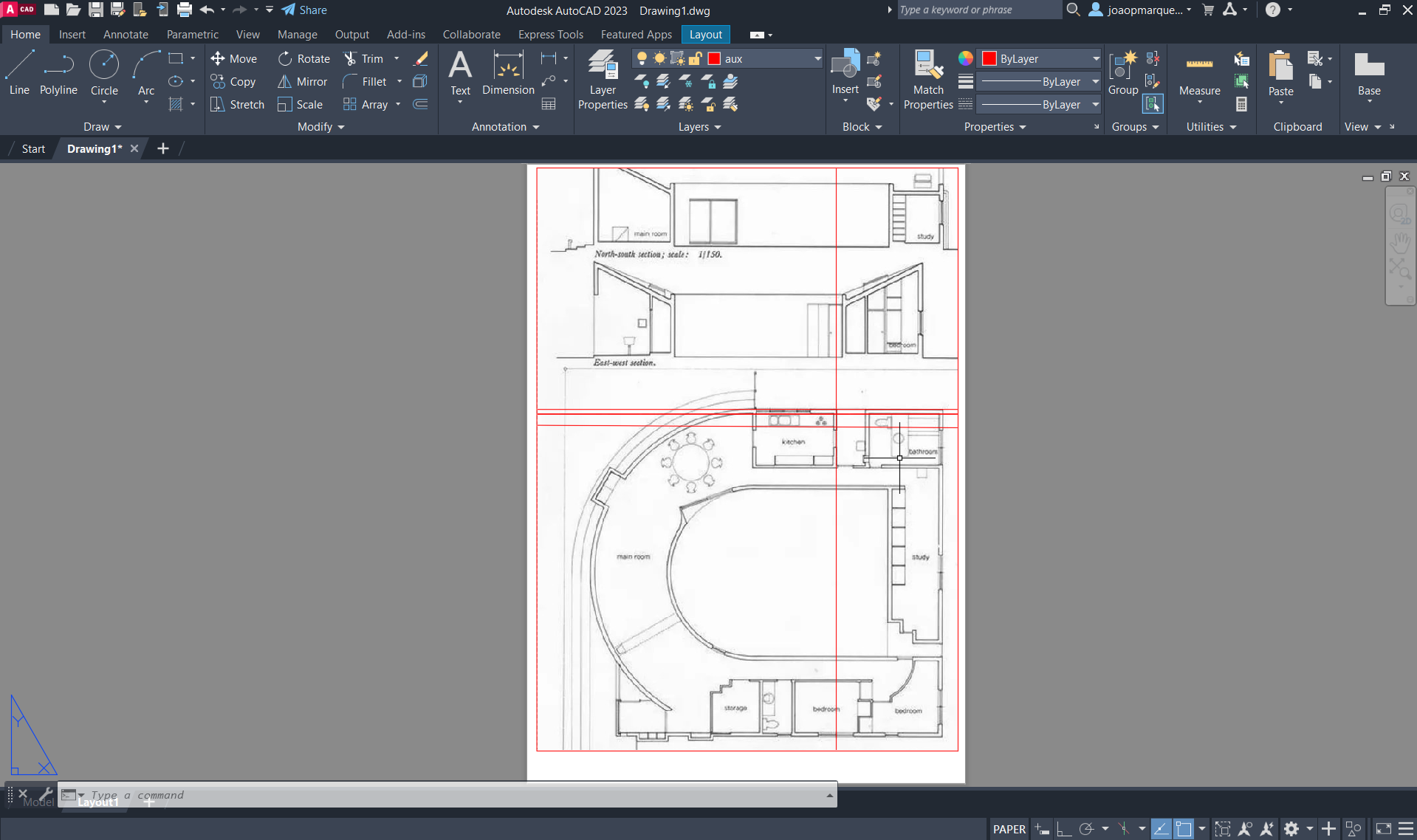Click the keyword search box
This screenshot has width=1417, height=840.
[x=979, y=10]
